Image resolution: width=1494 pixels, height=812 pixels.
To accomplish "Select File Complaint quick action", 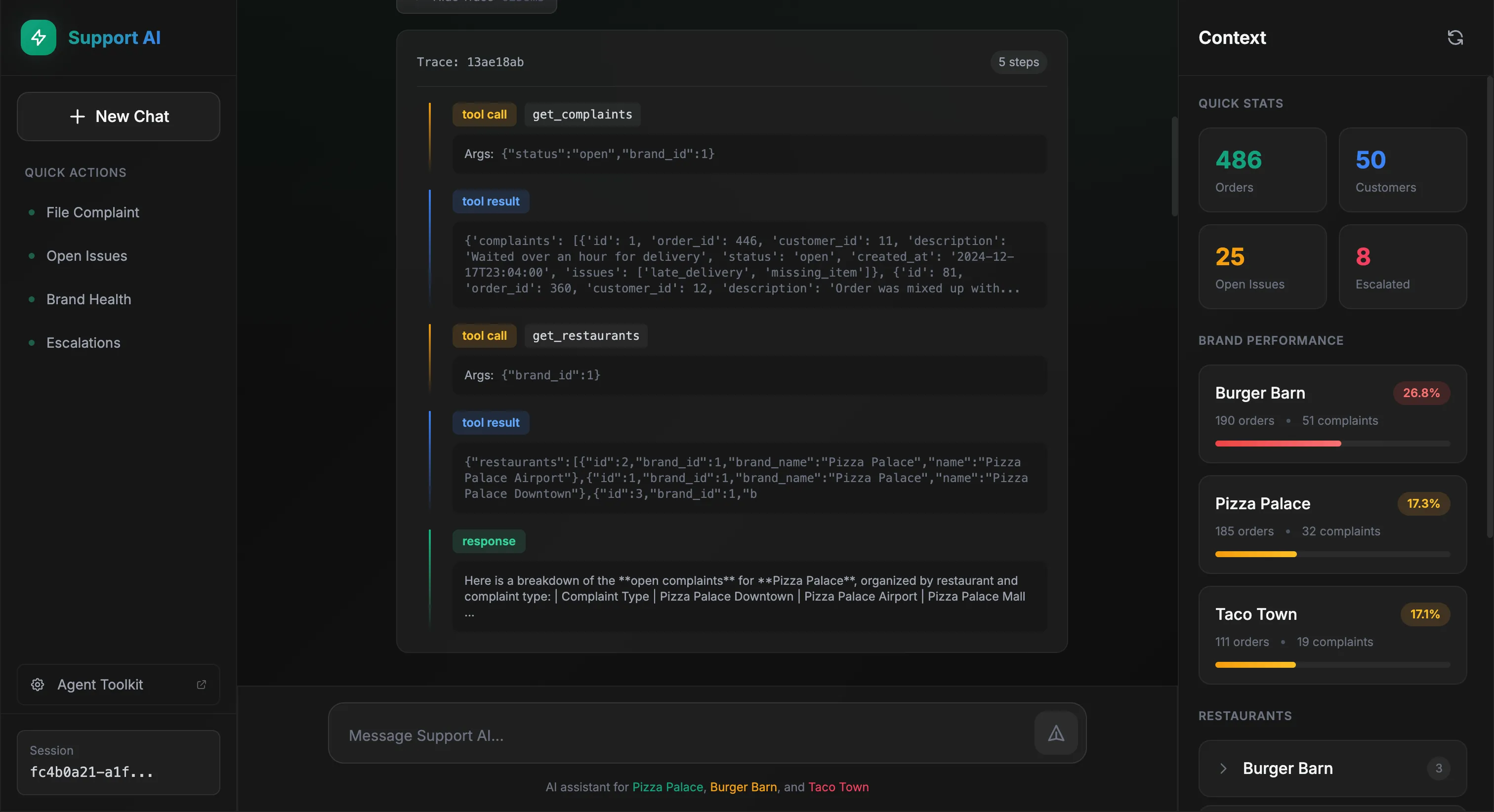I will click(x=92, y=212).
